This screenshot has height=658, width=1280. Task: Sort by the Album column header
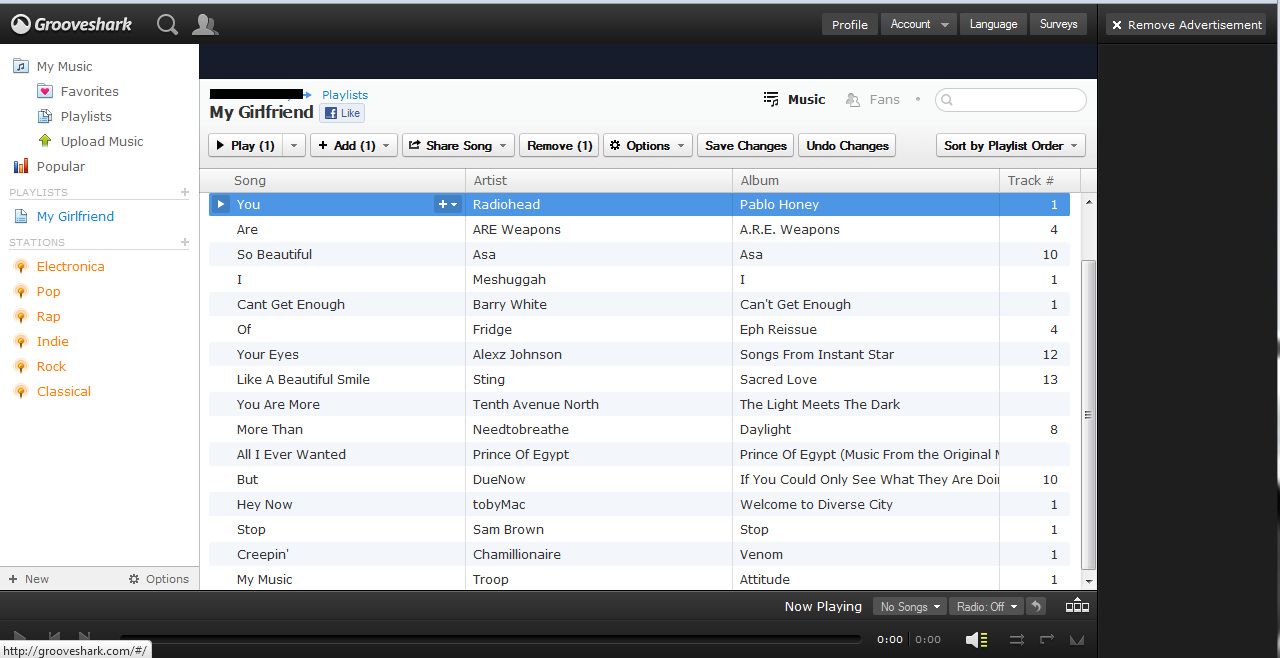coord(866,180)
